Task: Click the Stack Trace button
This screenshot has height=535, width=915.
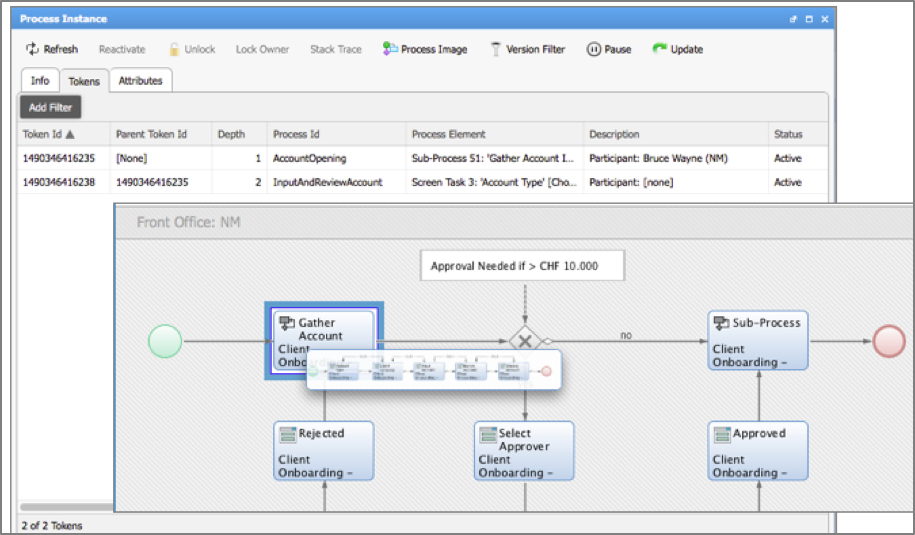Action: click(336, 49)
